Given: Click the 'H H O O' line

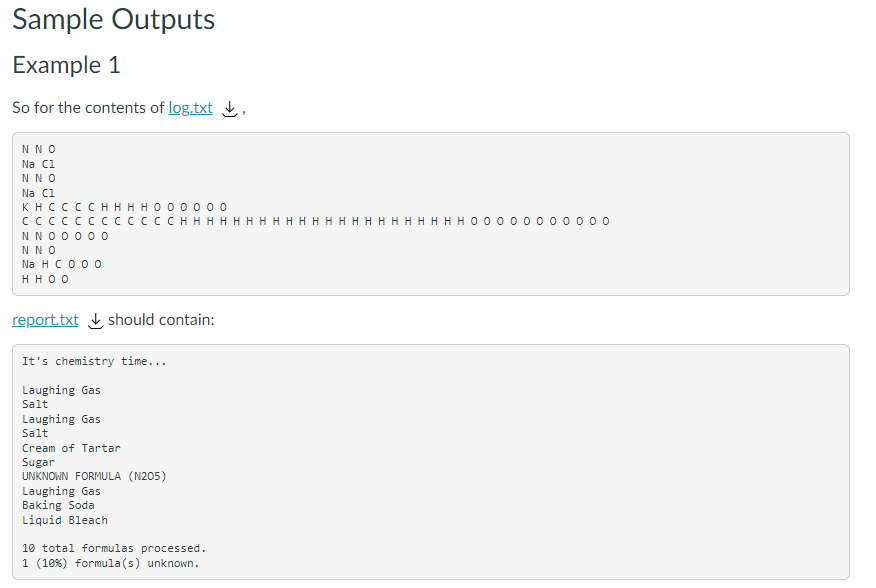Looking at the screenshot, I should [x=45, y=279].
